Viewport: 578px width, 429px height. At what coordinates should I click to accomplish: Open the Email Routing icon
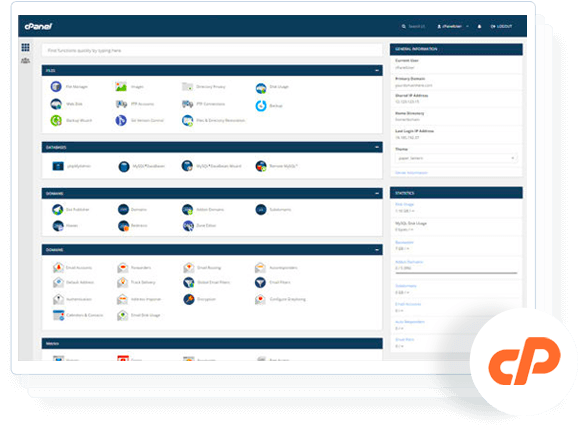[x=189, y=268]
